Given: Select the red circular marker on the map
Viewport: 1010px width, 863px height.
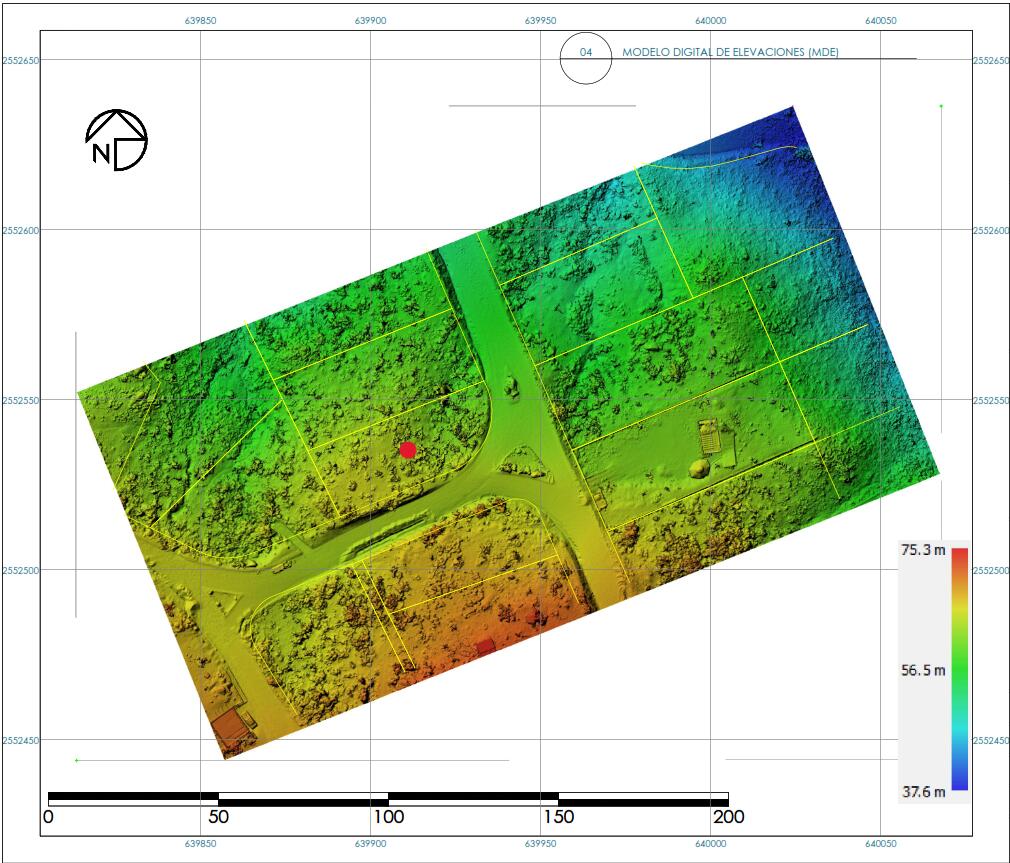Looking at the screenshot, I should pyautogui.click(x=407, y=450).
